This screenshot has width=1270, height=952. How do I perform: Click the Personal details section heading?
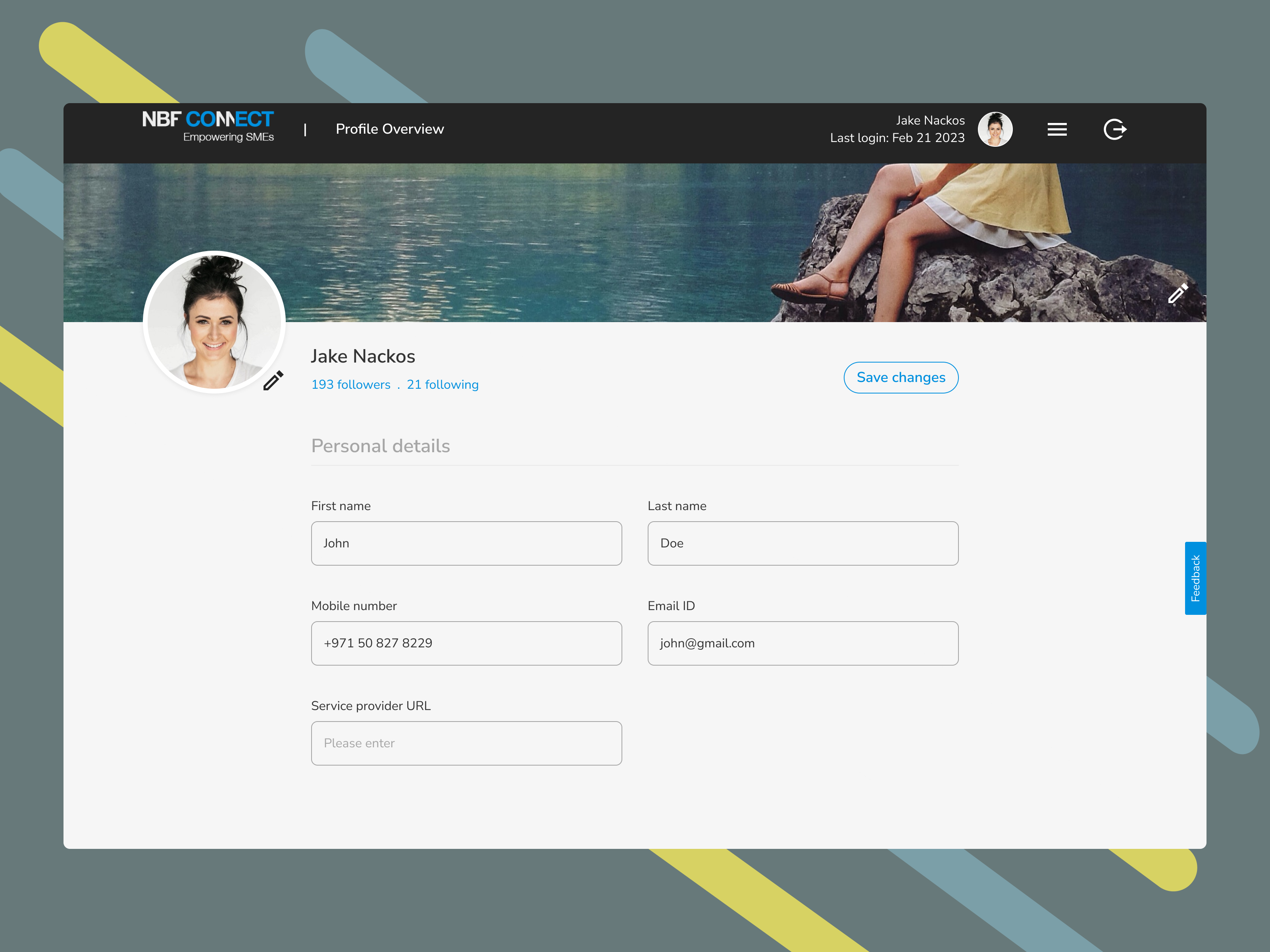pos(380,445)
